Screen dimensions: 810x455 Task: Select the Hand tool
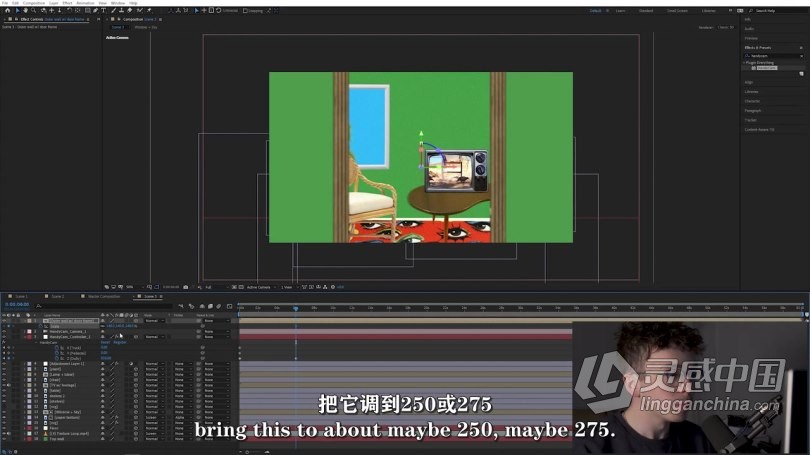(25, 10)
